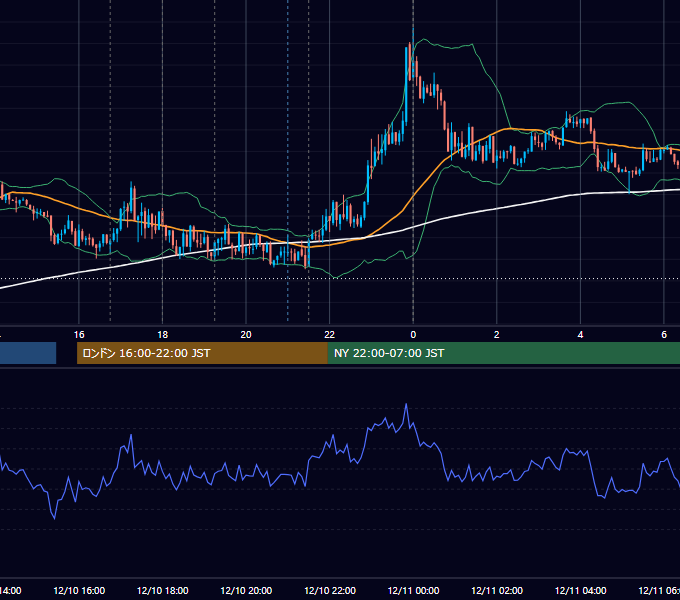Image resolution: width=680 pixels, height=600 pixels.
Task: Select the ロンドン 16:00-22:00 JST session band
Action: (202, 353)
